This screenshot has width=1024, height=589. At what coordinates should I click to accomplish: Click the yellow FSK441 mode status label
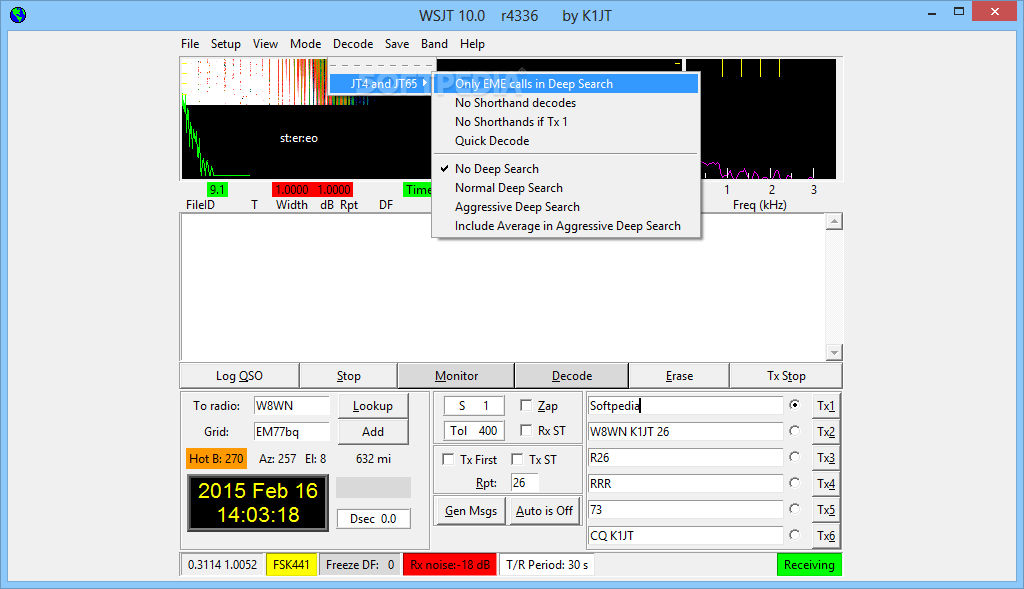click(x=291, y=564)
